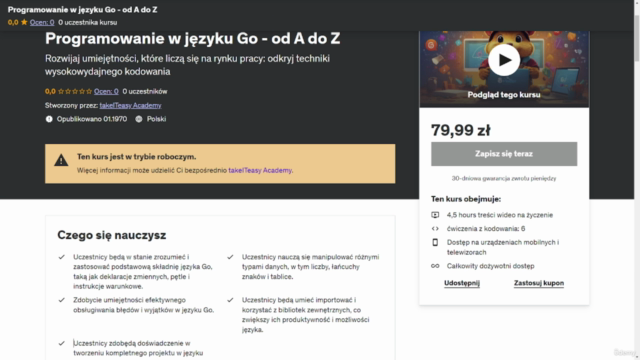Click the publication date info icon
The height and width of the screenshot is (360, 640).
[x=49, y=119]
